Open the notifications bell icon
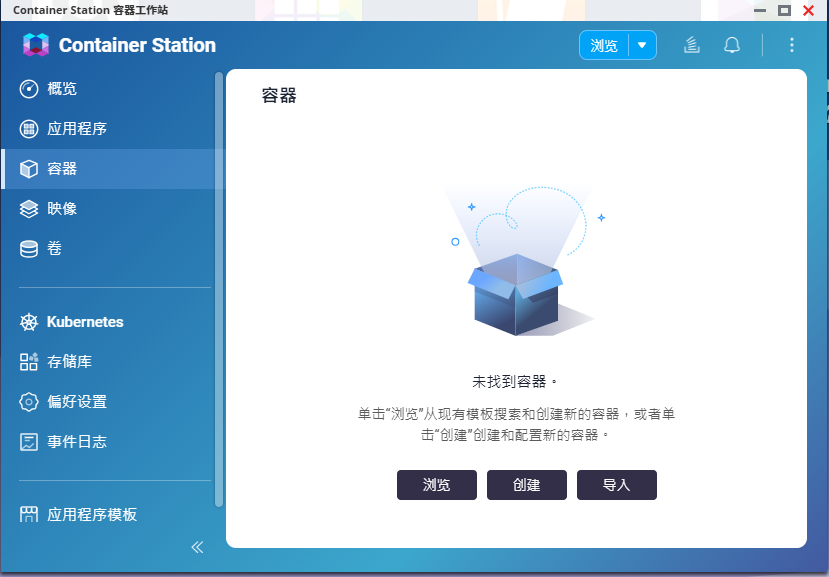This screenshot has width=829, height=577. [732, 45]
